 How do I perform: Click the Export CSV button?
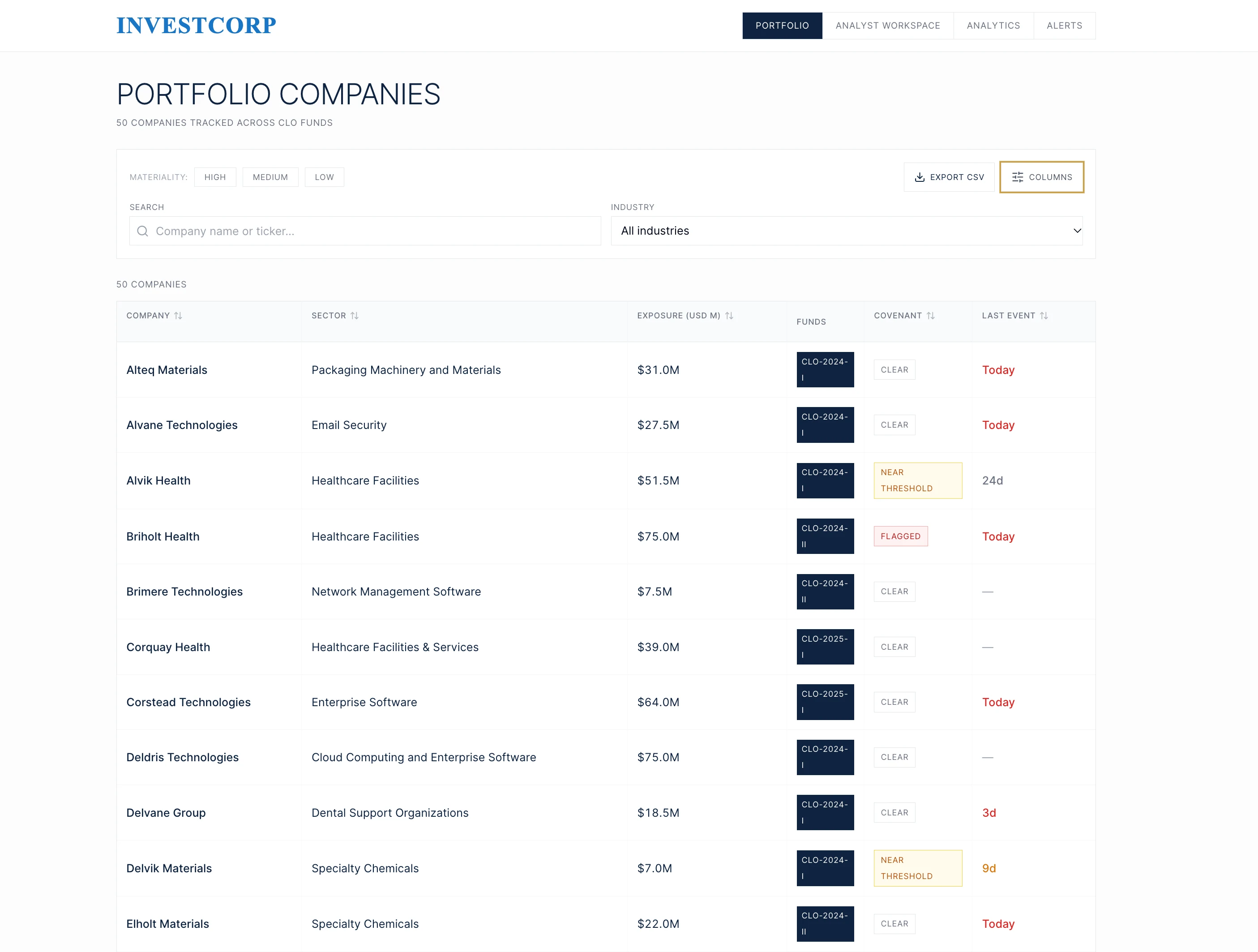tap(949, 177)
